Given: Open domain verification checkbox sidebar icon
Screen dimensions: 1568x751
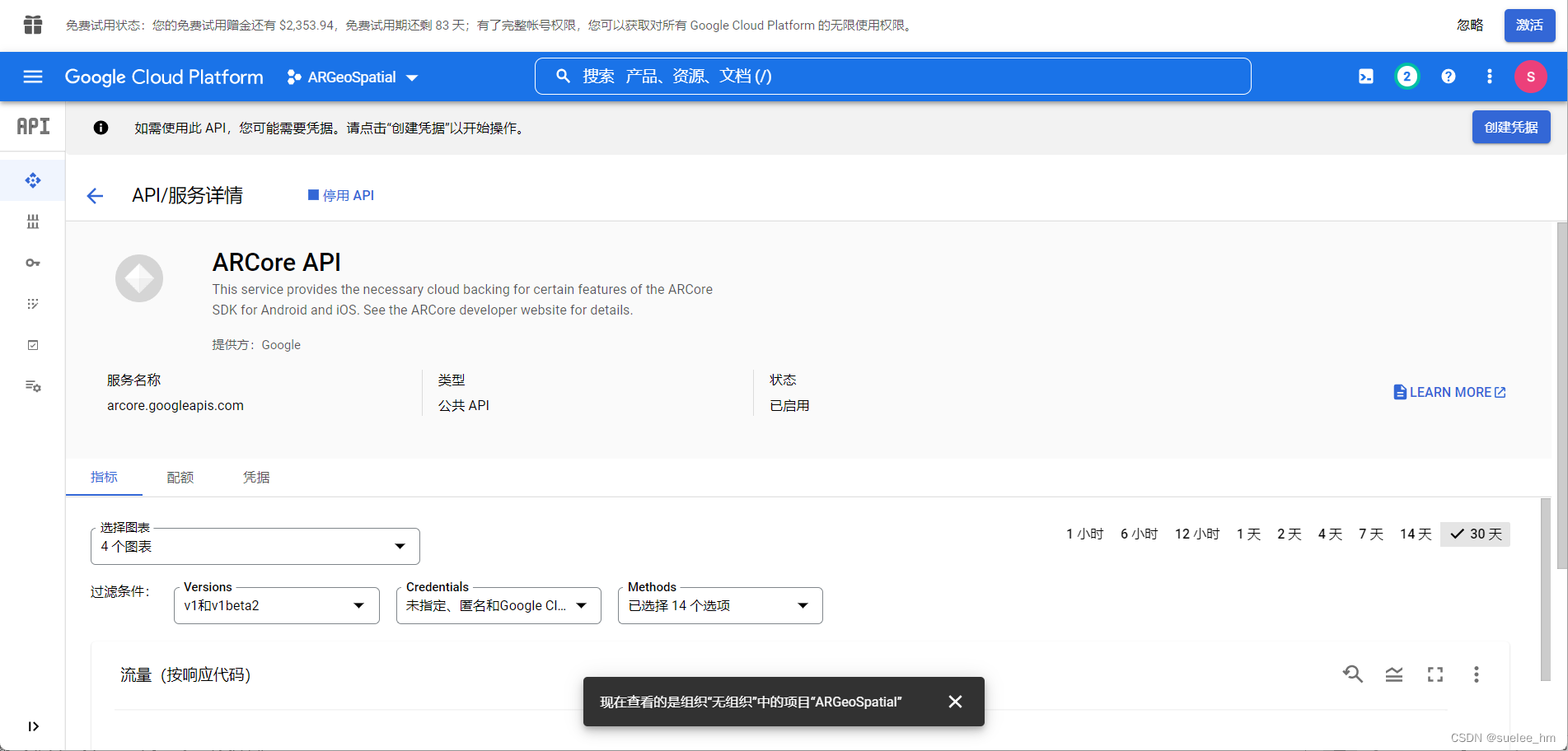Looking at the screenshot, I should pyautogui.click(x=33, y=345).
